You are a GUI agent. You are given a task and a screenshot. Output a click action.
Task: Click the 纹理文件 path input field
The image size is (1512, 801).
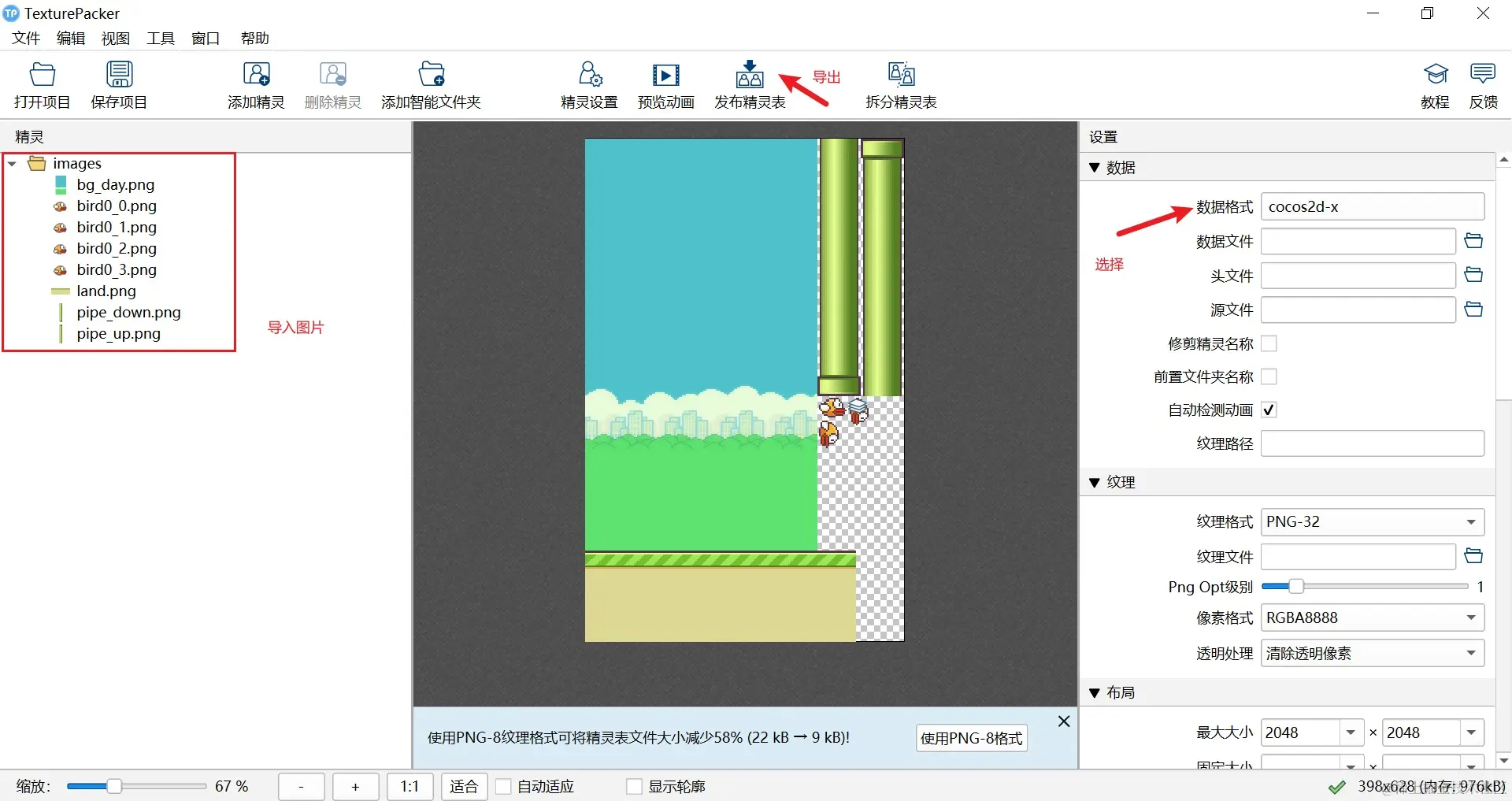(1358, 557)
